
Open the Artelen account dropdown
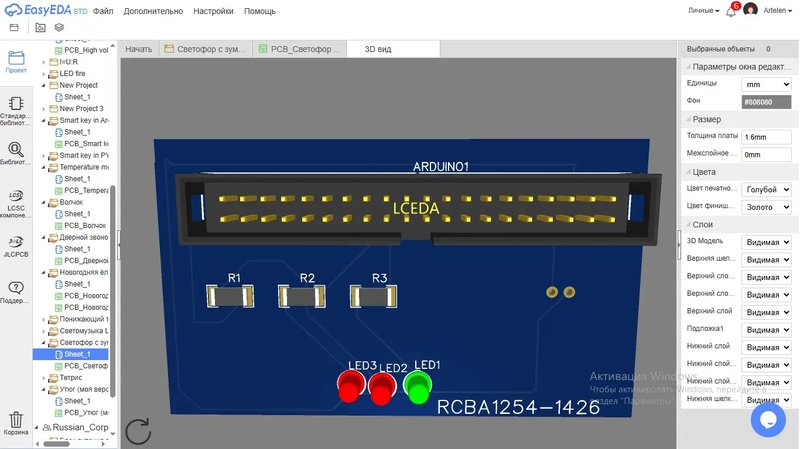(x=777, y=10)
